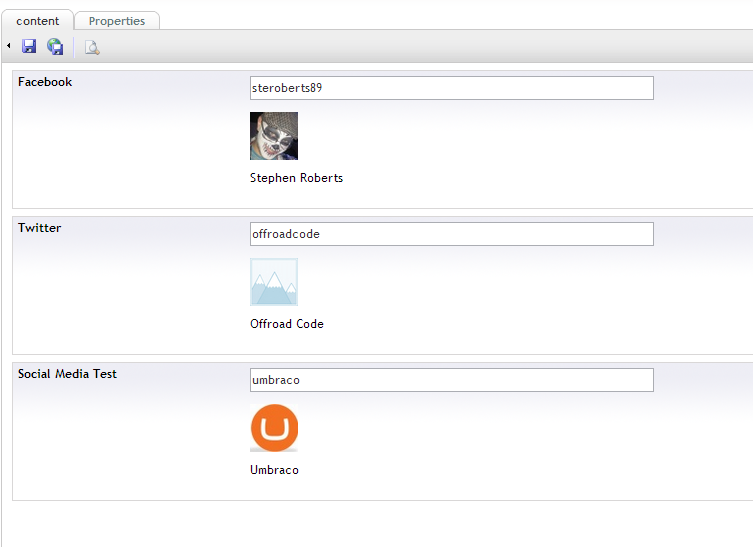Click the Social Media Test field with umbraco
Screen dimensions: 753x547
click(451, 380)
